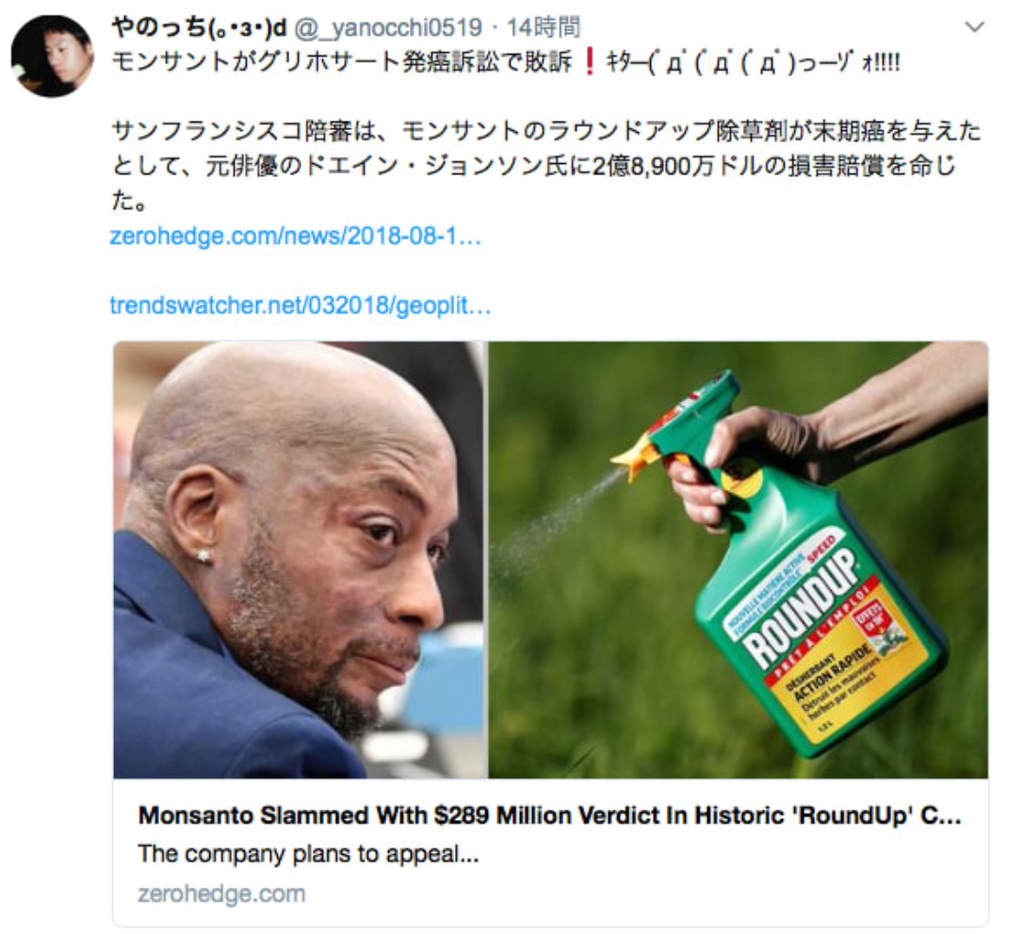The image size is (1024, 934).
Task: Click the display name やのっち
Action: (x=199, y=27)
